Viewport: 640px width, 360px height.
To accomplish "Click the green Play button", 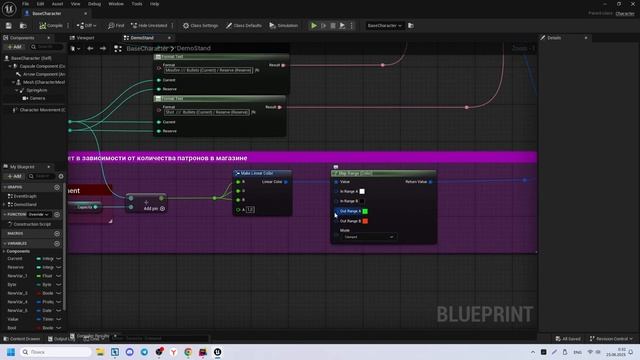I will (313, 26).
